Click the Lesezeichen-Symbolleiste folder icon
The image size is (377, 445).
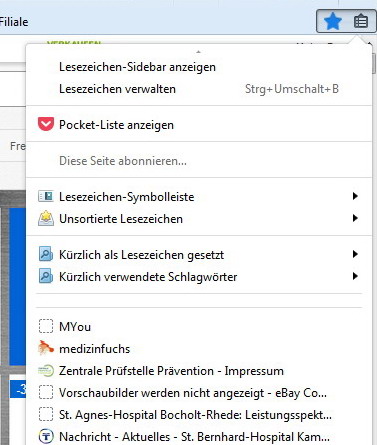click(x=46, y=196)
